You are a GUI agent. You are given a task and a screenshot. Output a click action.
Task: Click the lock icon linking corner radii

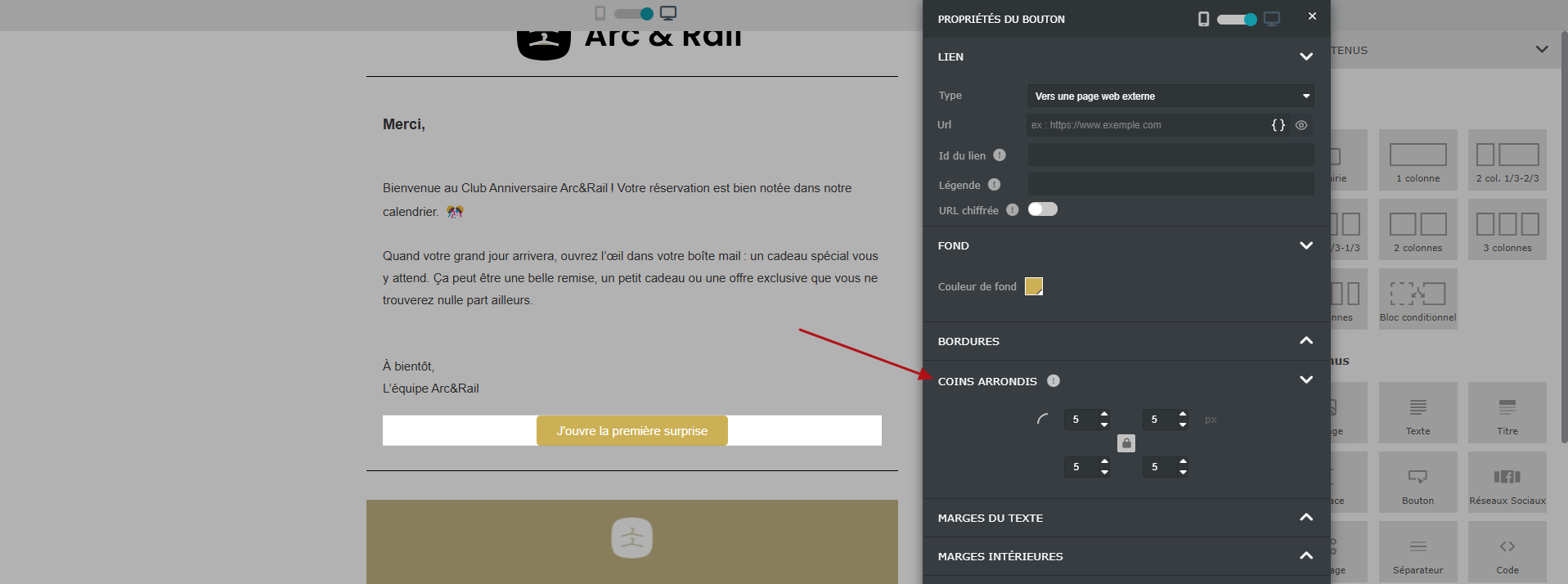pos(1126,443)
